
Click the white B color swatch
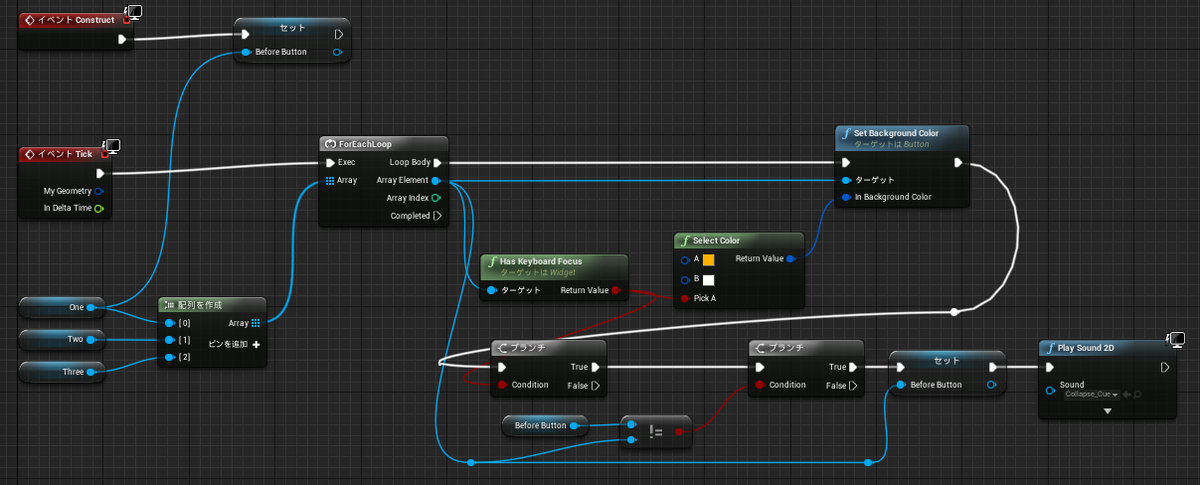coord(707,279)
